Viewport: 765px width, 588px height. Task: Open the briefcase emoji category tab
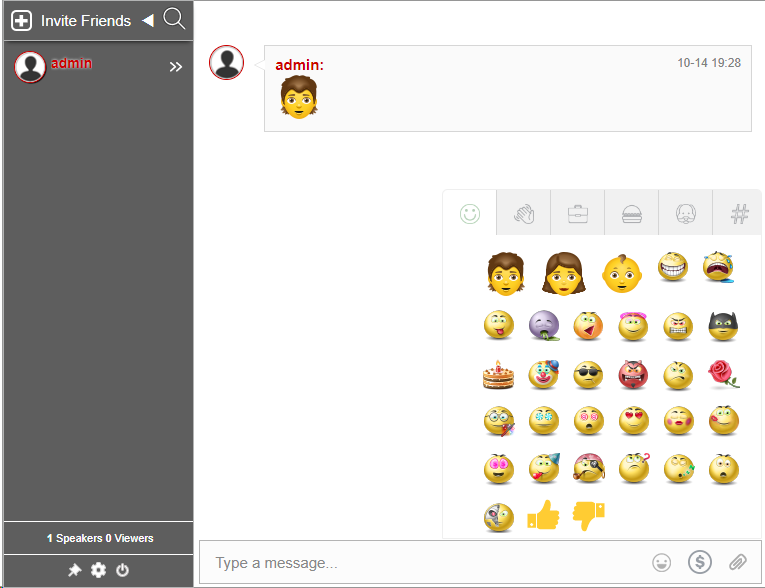pyautogui.click(x=578, y=213)
